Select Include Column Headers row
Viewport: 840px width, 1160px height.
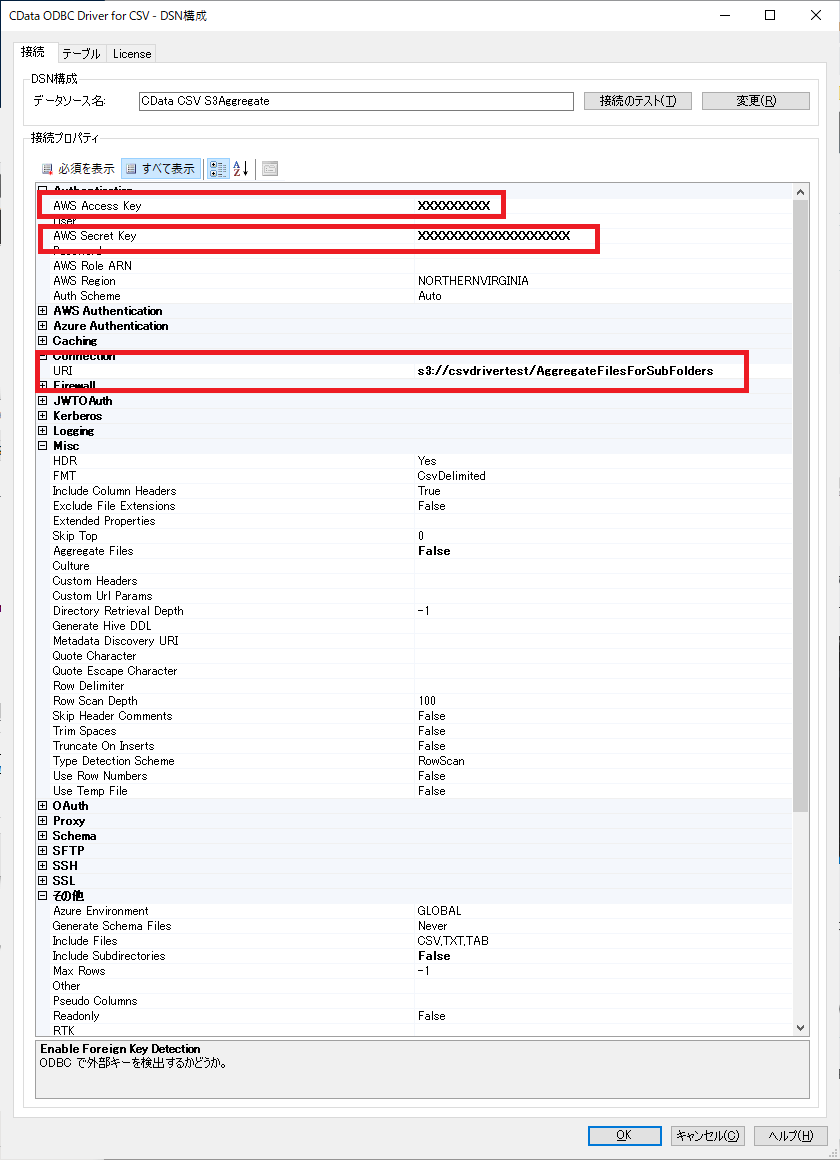414,491
